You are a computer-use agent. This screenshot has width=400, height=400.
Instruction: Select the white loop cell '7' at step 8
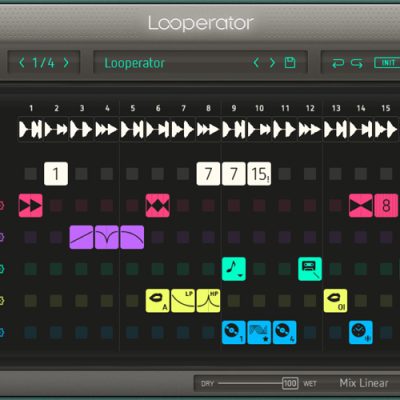tap(208, 174)
